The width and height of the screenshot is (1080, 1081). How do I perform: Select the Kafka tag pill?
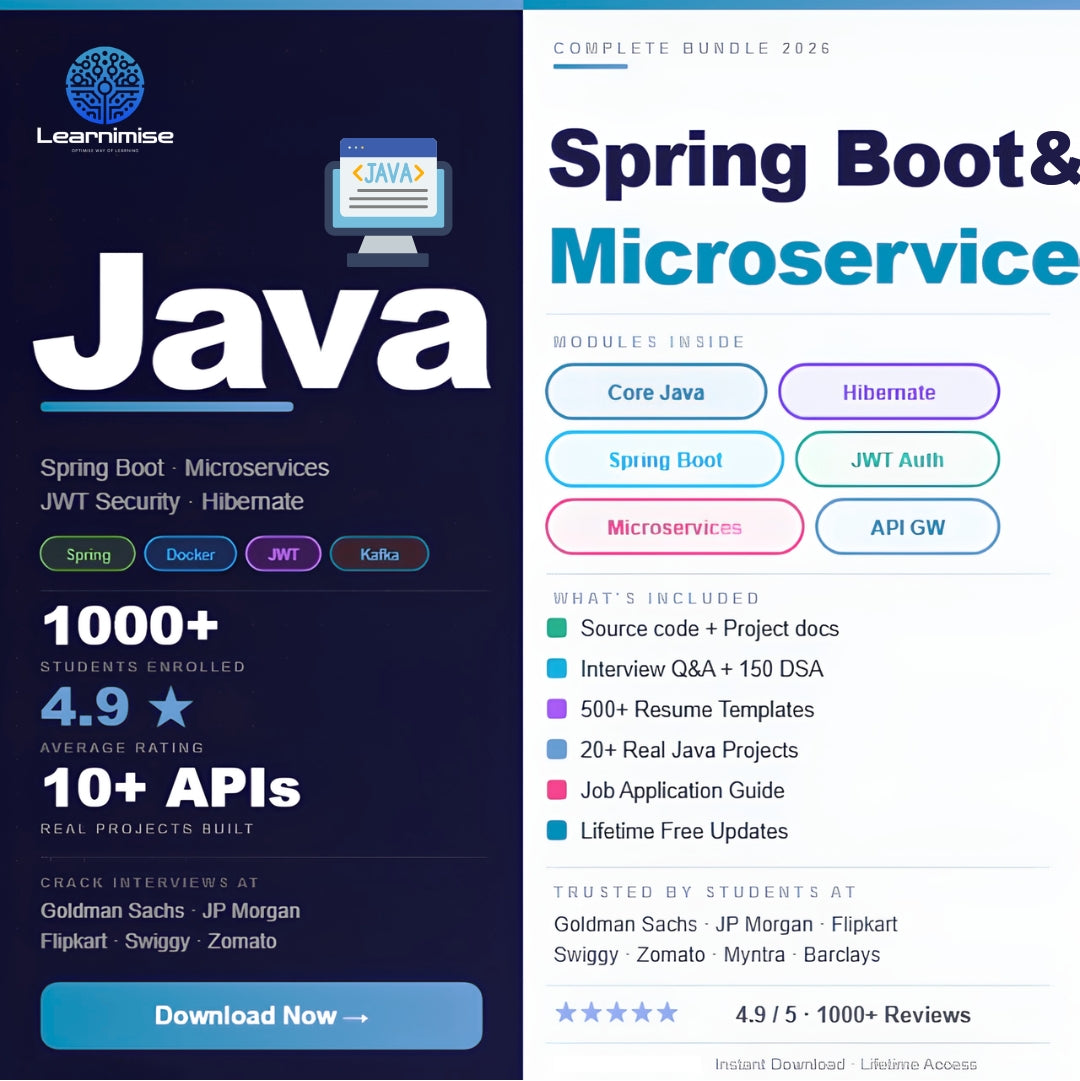coord(379,554)
